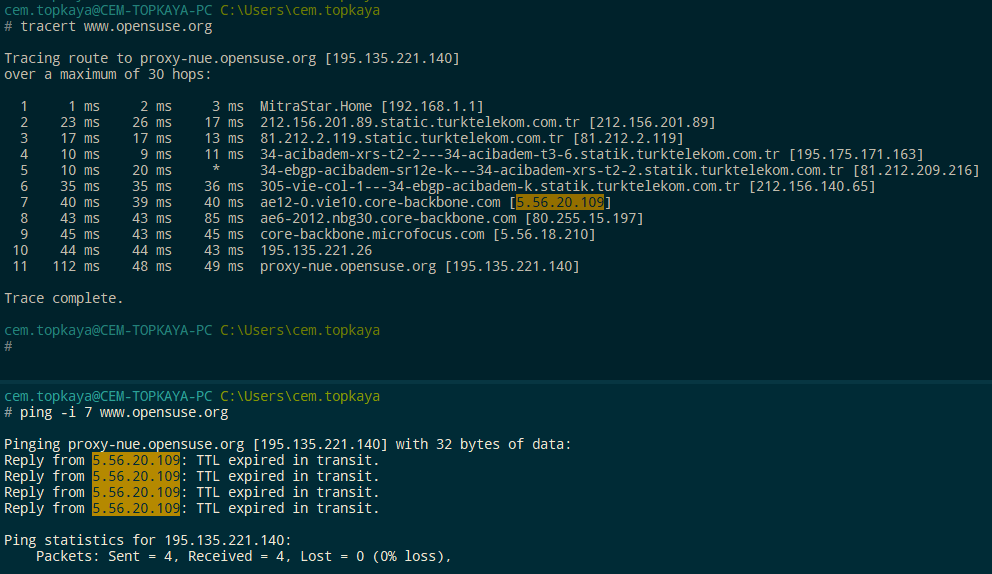Click the asterisk timeout in hop 5
992x574 pixels.
pyautogui.click(x=216, y=169)
